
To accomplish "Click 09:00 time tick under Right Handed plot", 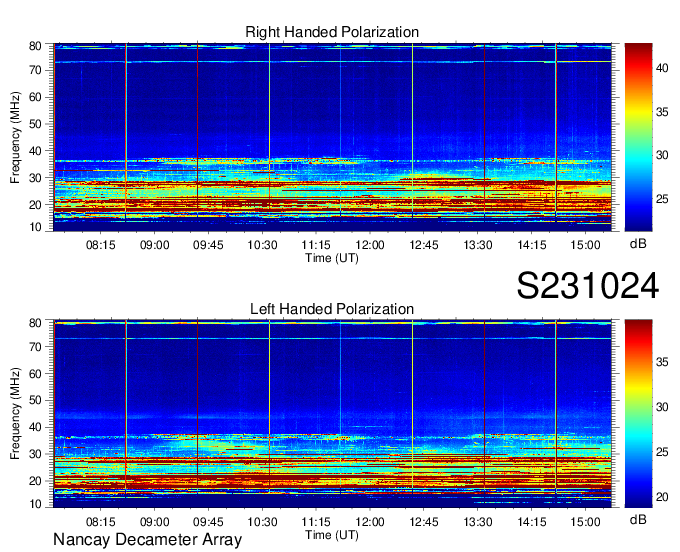I will pyautogui.click(x=154, y=245).
